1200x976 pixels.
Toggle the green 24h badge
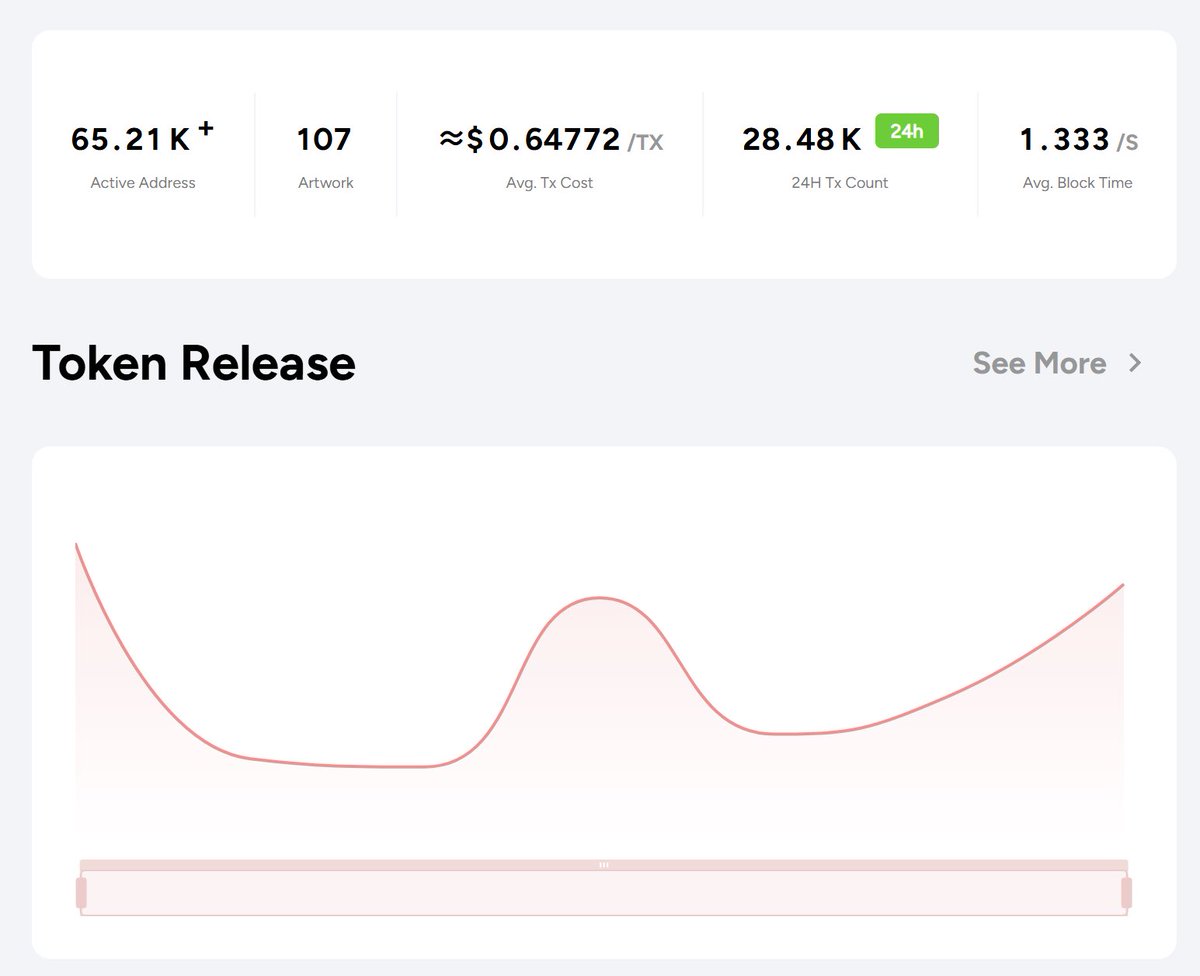[907, 131]
